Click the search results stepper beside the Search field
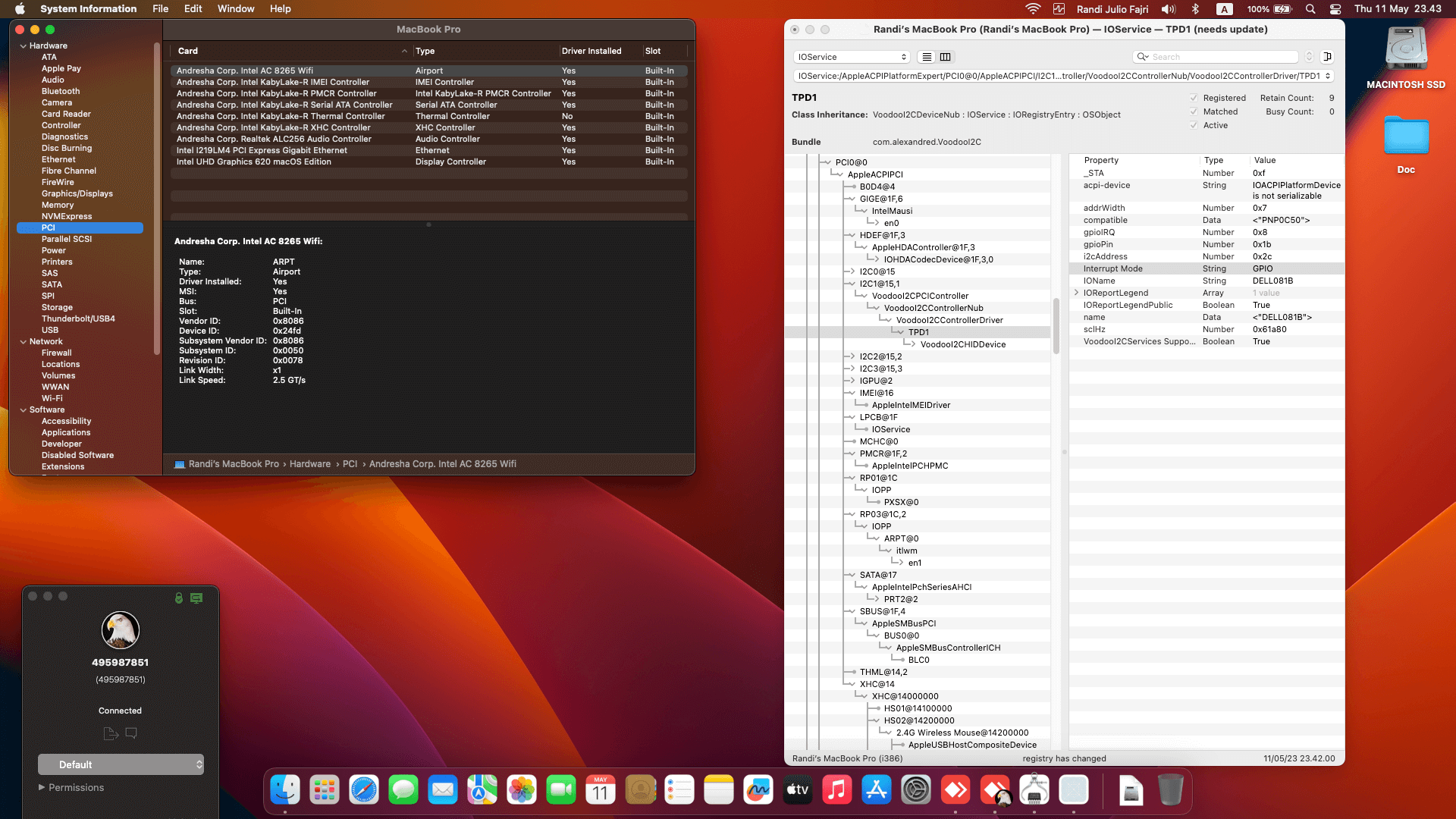This screenshot has width=1456, height=819. tap(1309, 57)
